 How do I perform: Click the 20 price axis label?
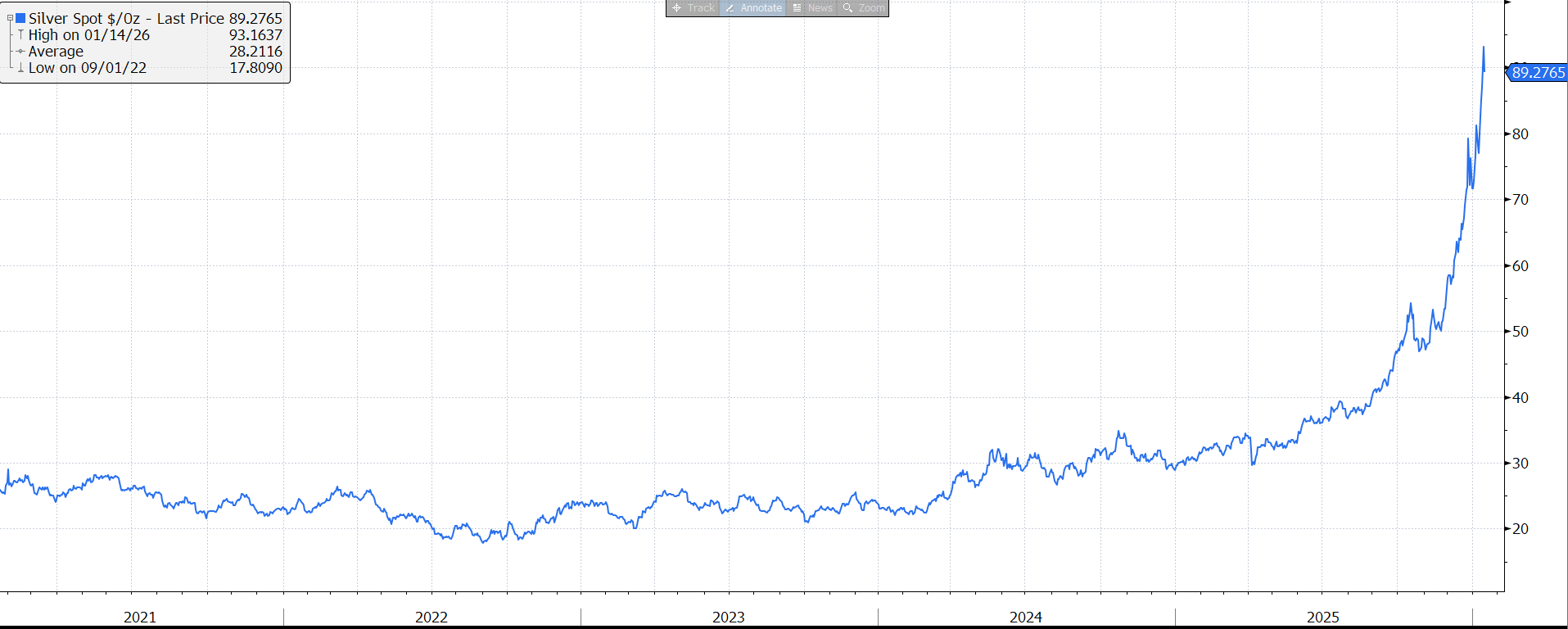tap(1521, 529)
